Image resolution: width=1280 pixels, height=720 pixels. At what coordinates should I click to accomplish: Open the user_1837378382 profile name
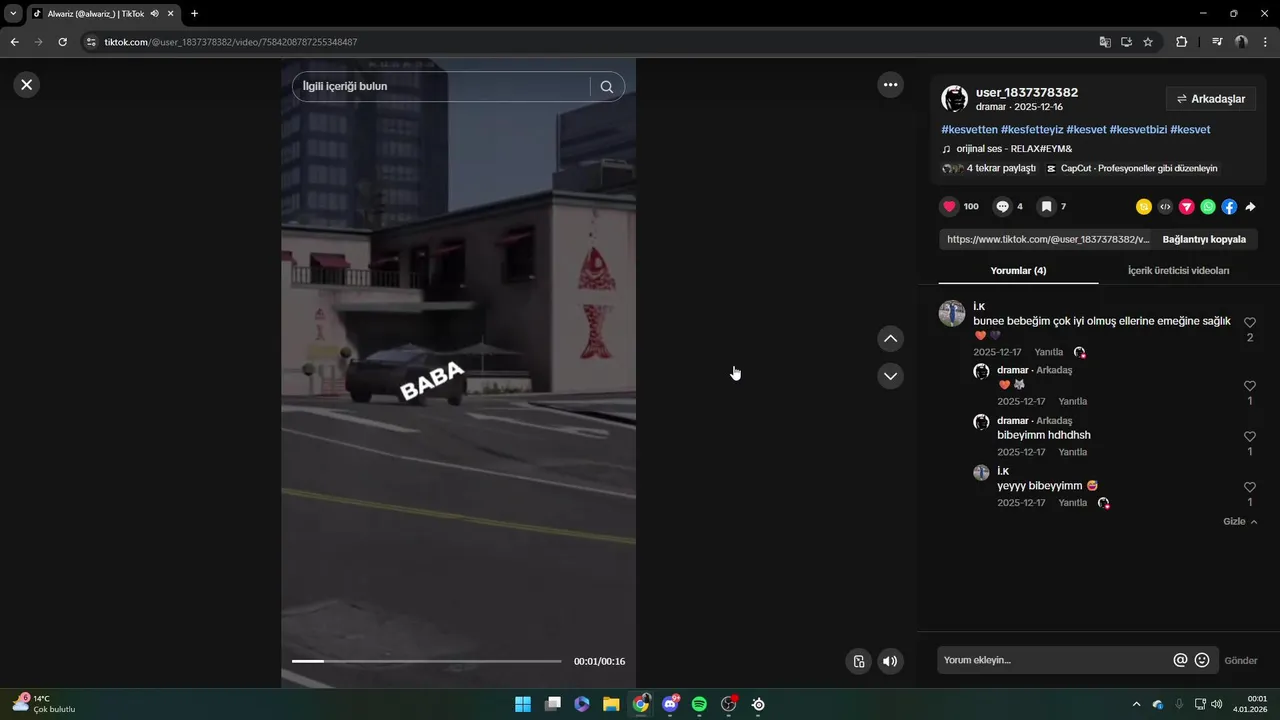[x=1027, y=92]
